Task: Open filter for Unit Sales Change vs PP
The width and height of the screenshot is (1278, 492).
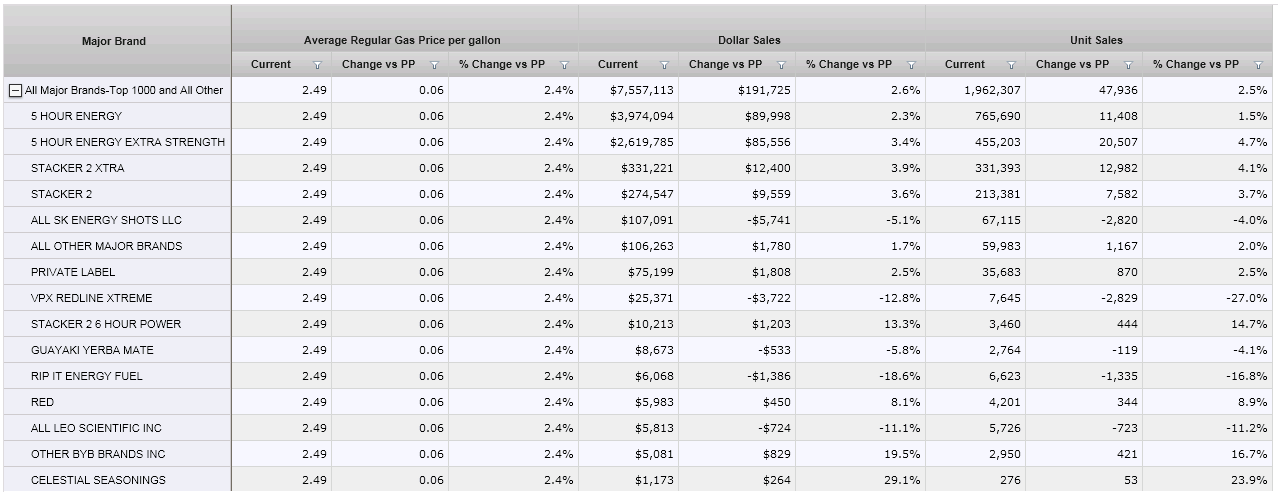Action: point(1128,65)
